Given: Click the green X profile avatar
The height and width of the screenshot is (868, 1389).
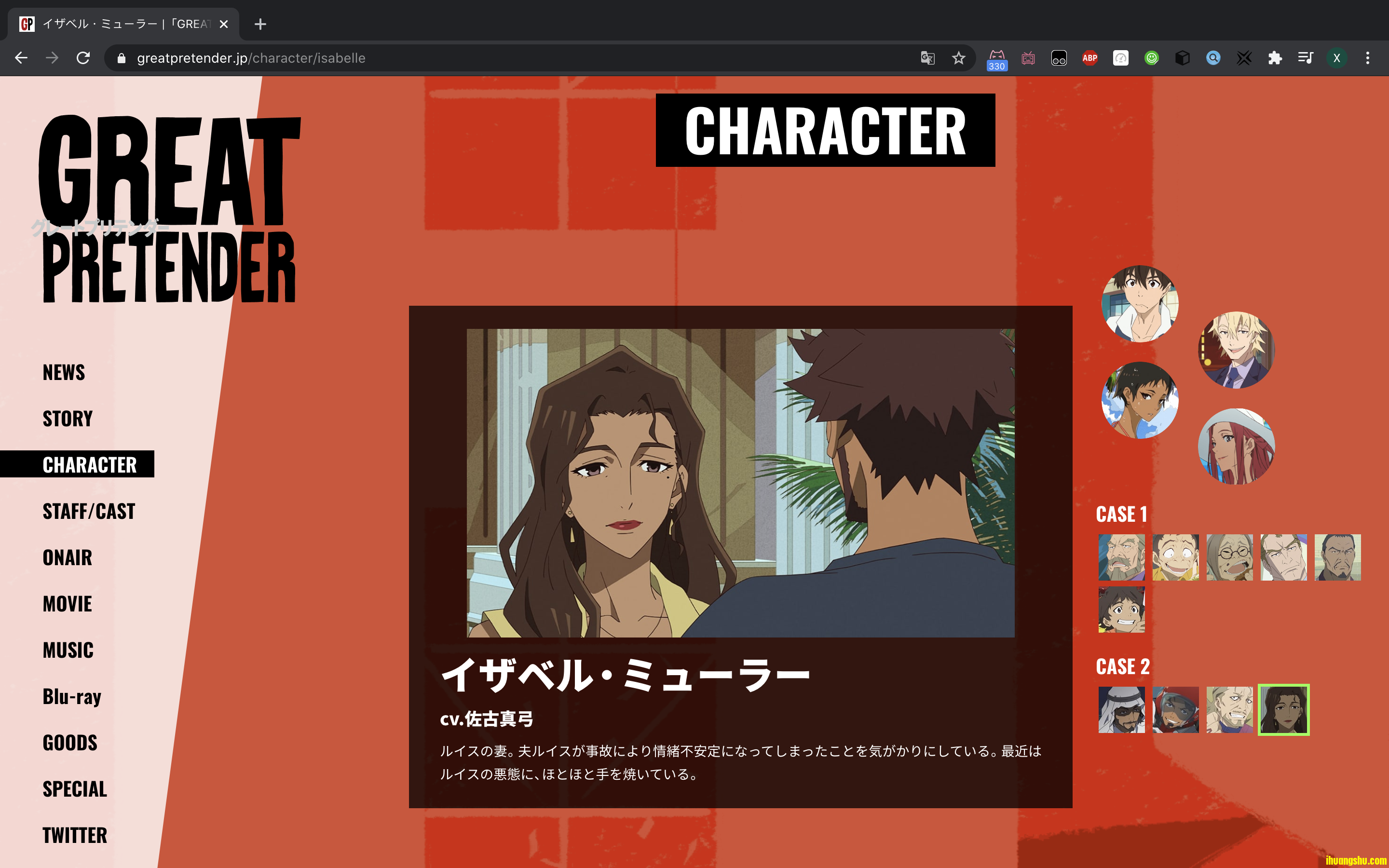Looking at the screenshot, I should tap(1337, 58).
